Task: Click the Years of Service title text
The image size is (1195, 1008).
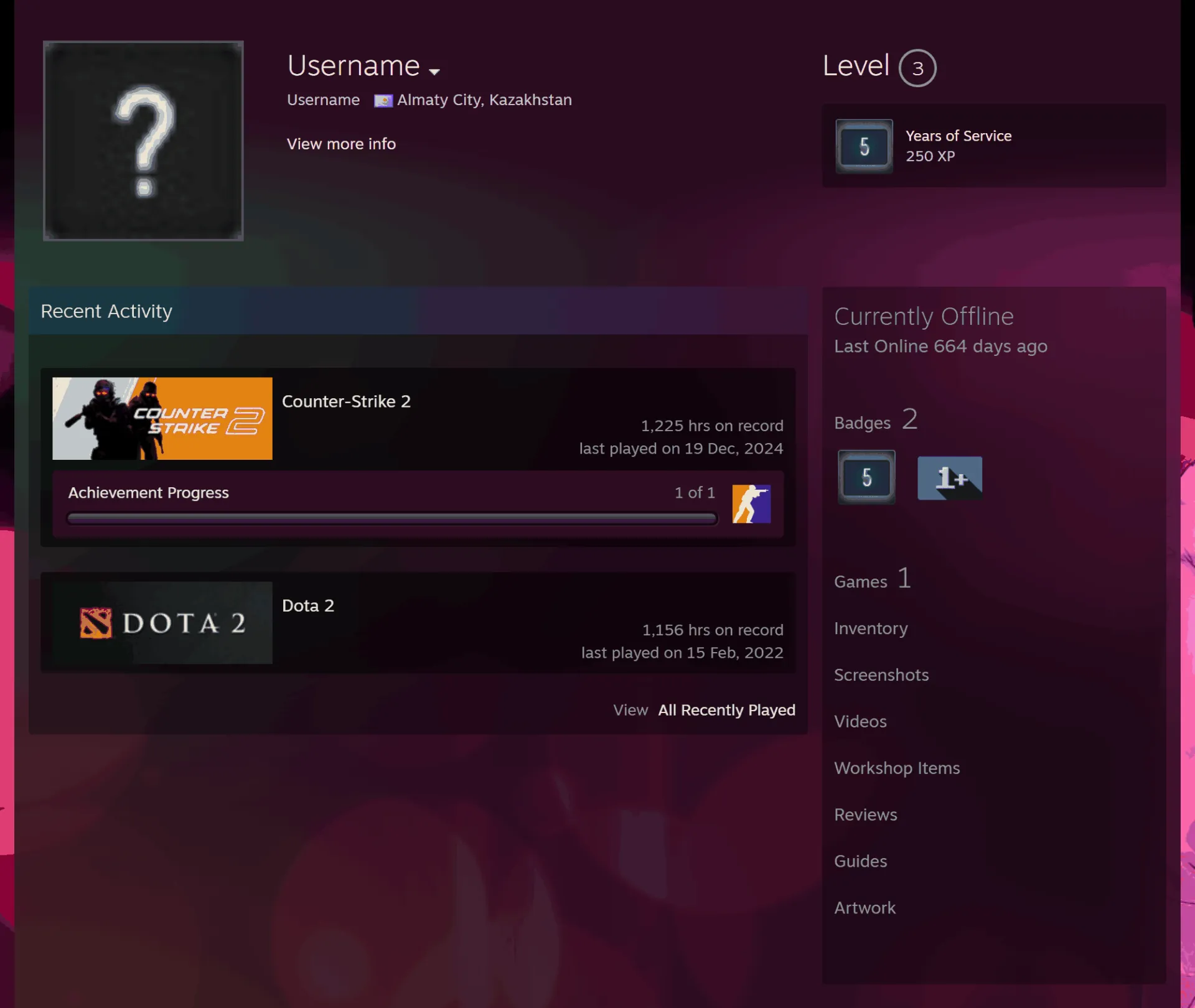Action: 958,136
